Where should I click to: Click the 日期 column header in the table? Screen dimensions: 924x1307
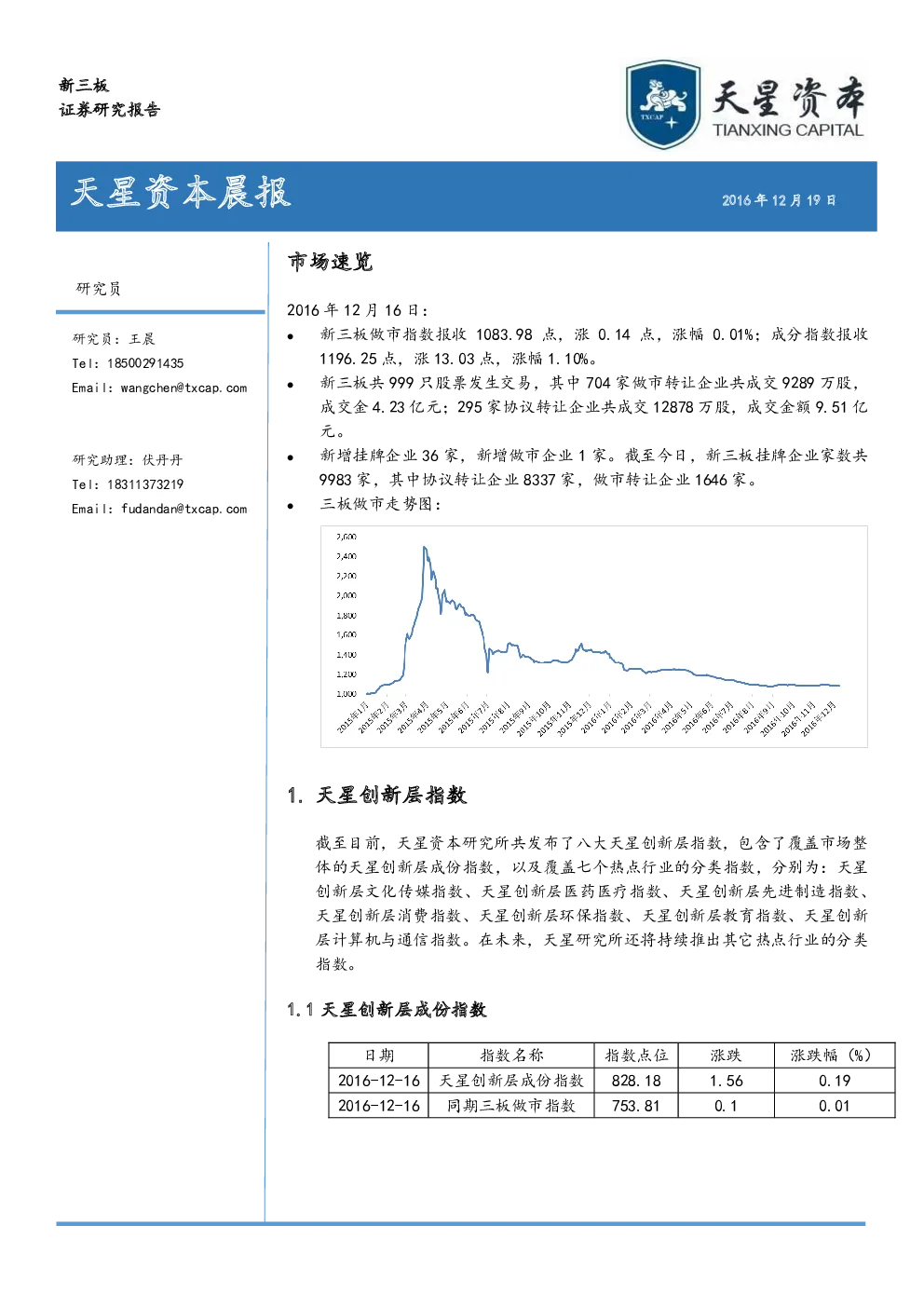tap(379, 1055)
